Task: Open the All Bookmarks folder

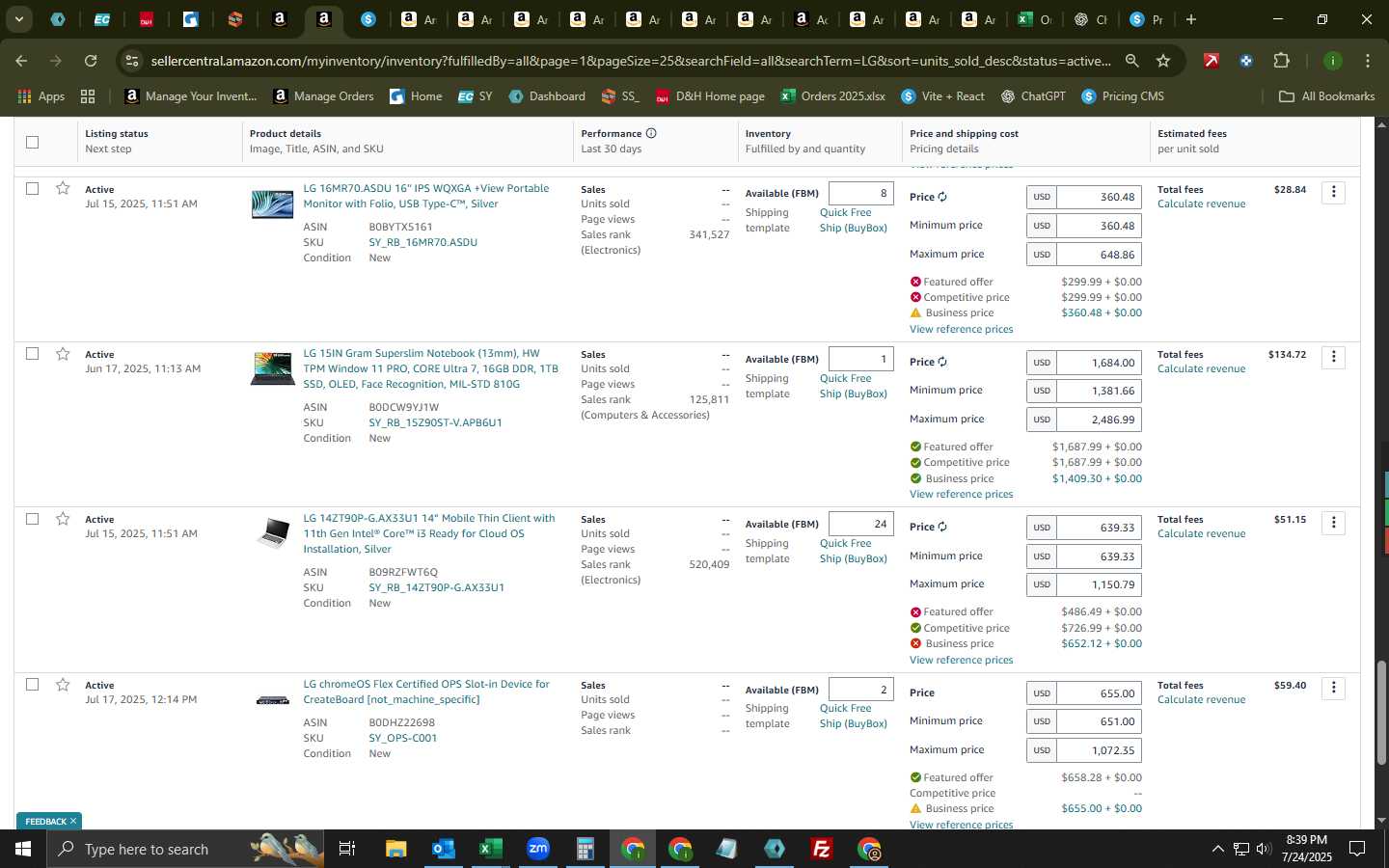Action: pos(1326,96)
